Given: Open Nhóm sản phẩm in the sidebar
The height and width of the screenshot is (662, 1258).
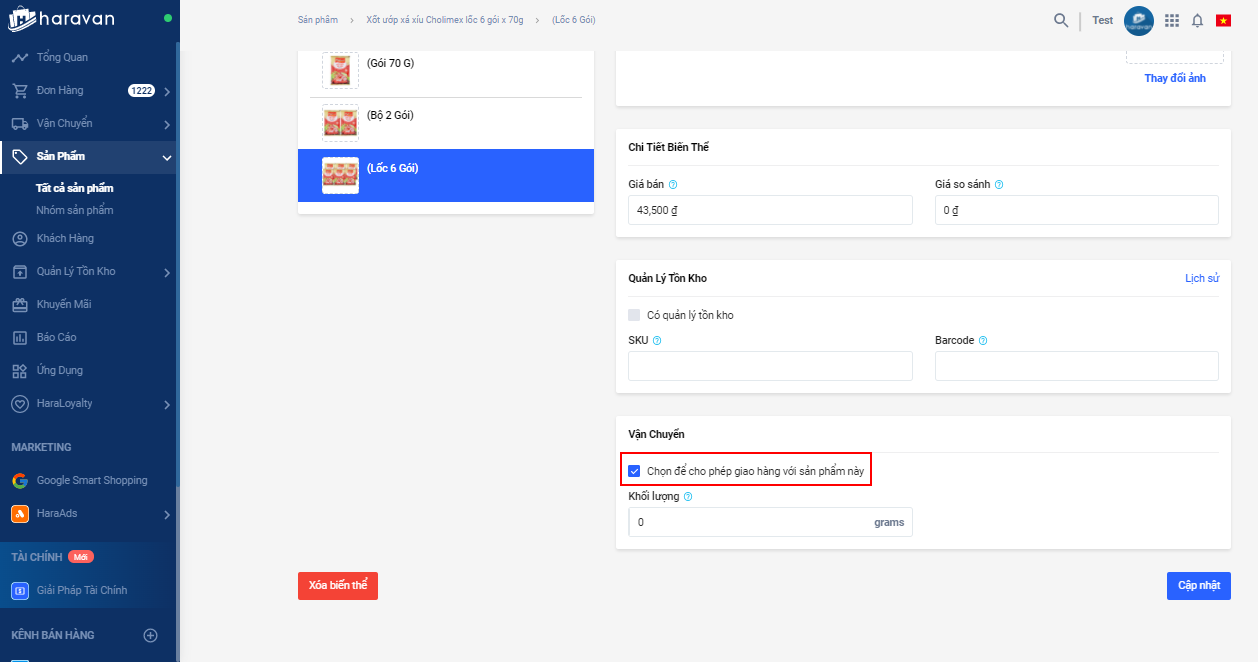Looking at the screenshot, I should tap(75, 210).
